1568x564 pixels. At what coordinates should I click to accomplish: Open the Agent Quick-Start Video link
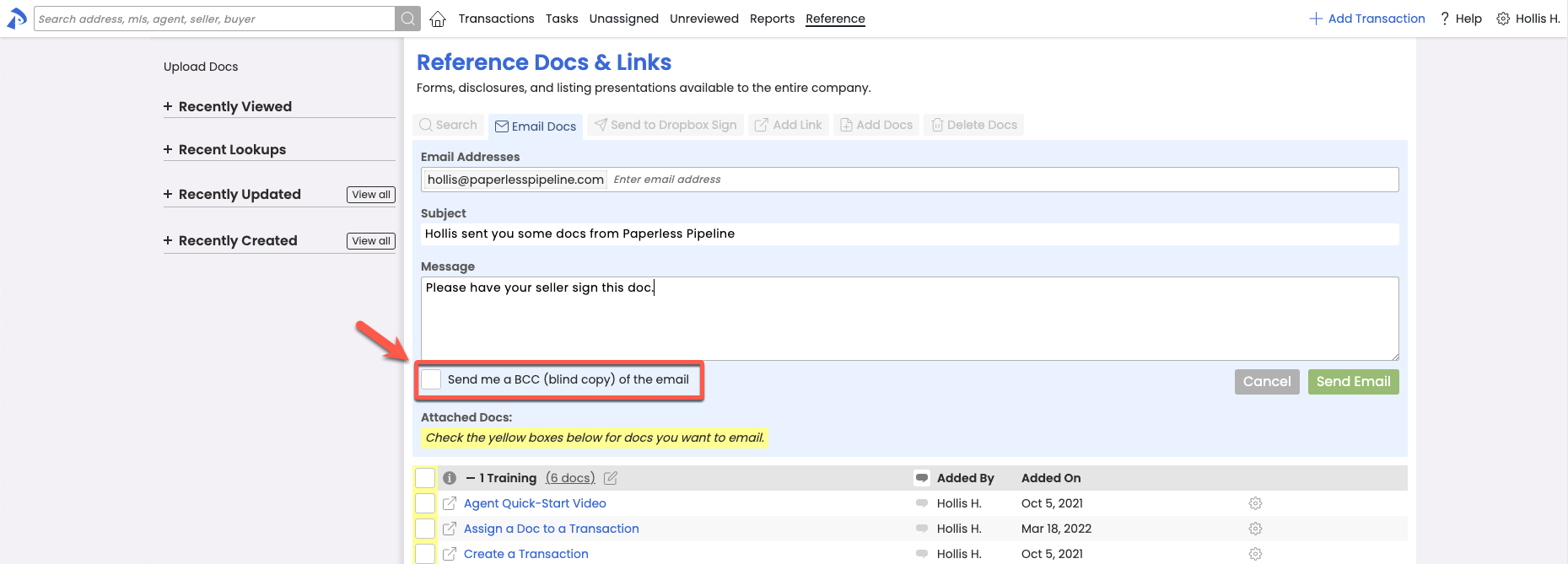pos(535,503)
